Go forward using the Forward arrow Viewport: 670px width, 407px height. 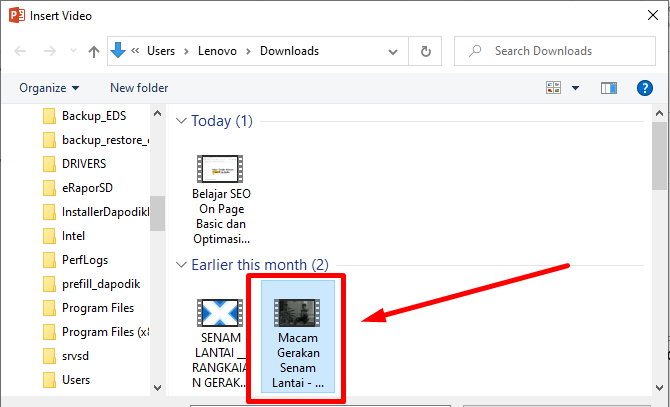coord(50,51)
